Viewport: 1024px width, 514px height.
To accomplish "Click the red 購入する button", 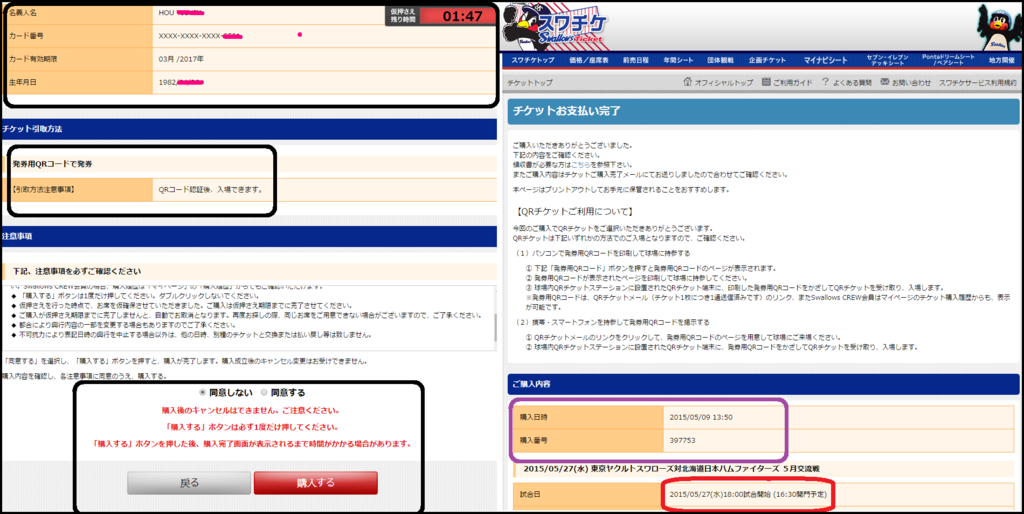I will pyautogui.click(x=315, y=483).
